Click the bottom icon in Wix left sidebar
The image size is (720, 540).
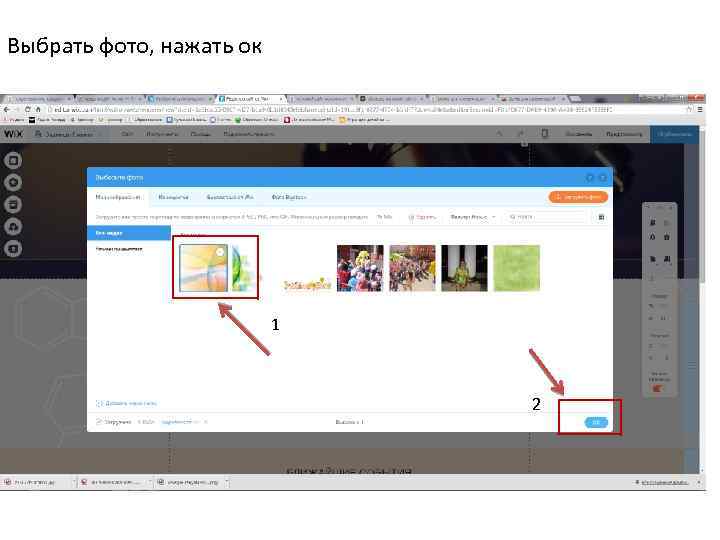(13, 248)
